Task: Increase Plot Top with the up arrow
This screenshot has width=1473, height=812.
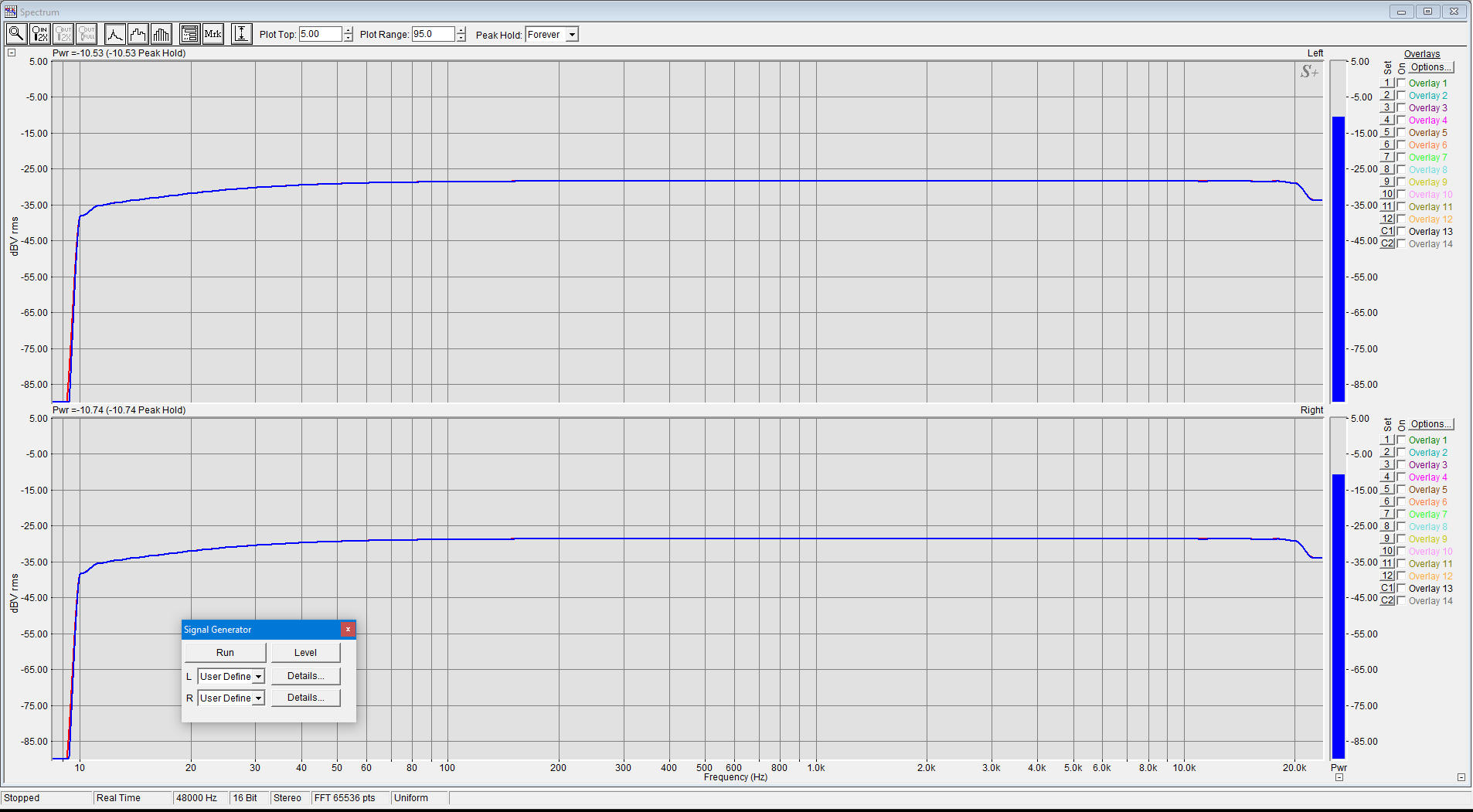Action: tap(349, 30)
